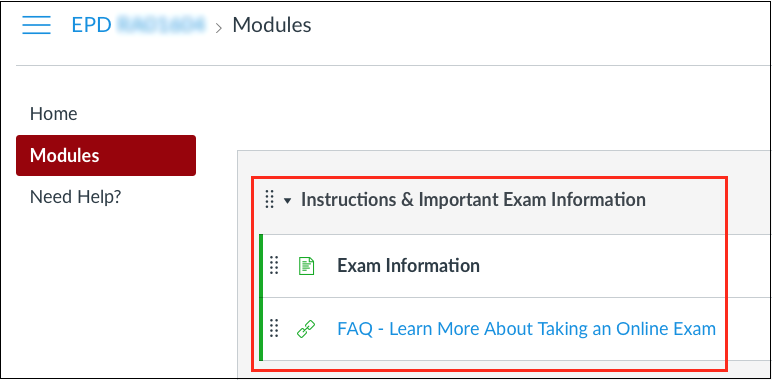Open the Need Help? sidebar link
The height and width of the screenshot is (380, 772).
75,197
